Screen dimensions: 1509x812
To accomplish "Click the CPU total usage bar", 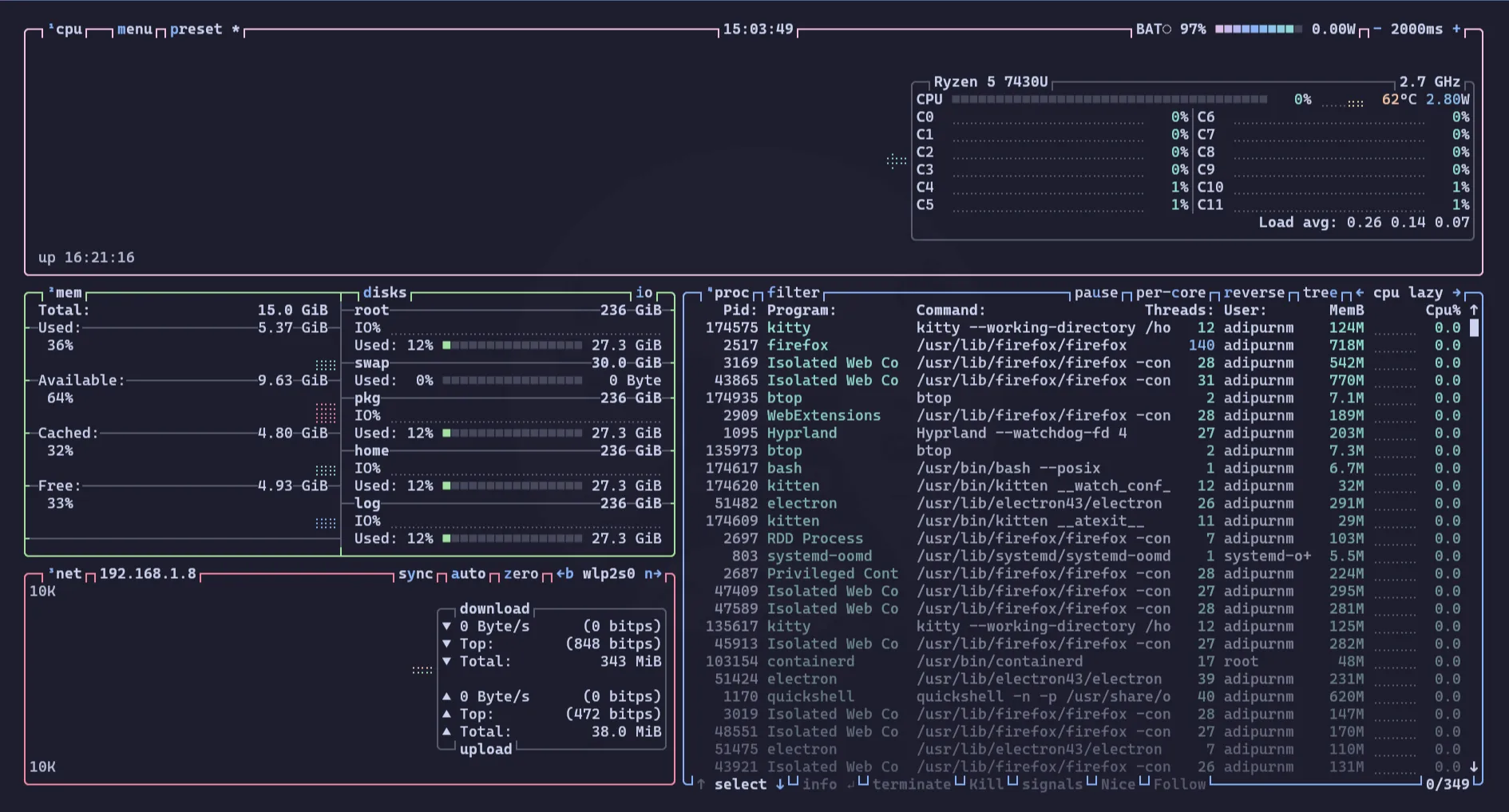I will pyautogui.click(x=1109, y=99).
